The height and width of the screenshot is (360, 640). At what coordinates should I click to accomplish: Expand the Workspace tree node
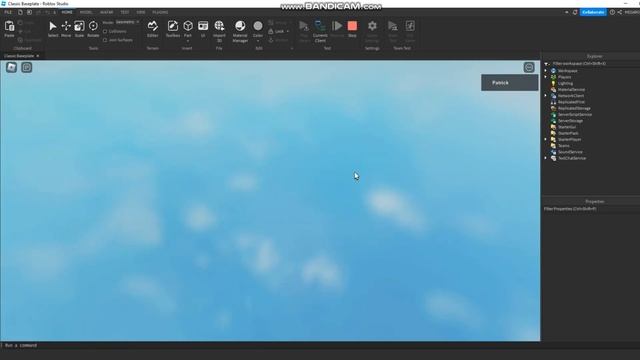[546, 71]
